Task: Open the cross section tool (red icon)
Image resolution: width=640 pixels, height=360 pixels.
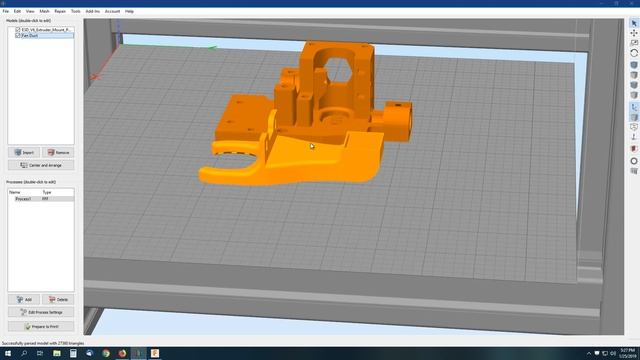Action: pyautogui.click(x=634, y=149)
